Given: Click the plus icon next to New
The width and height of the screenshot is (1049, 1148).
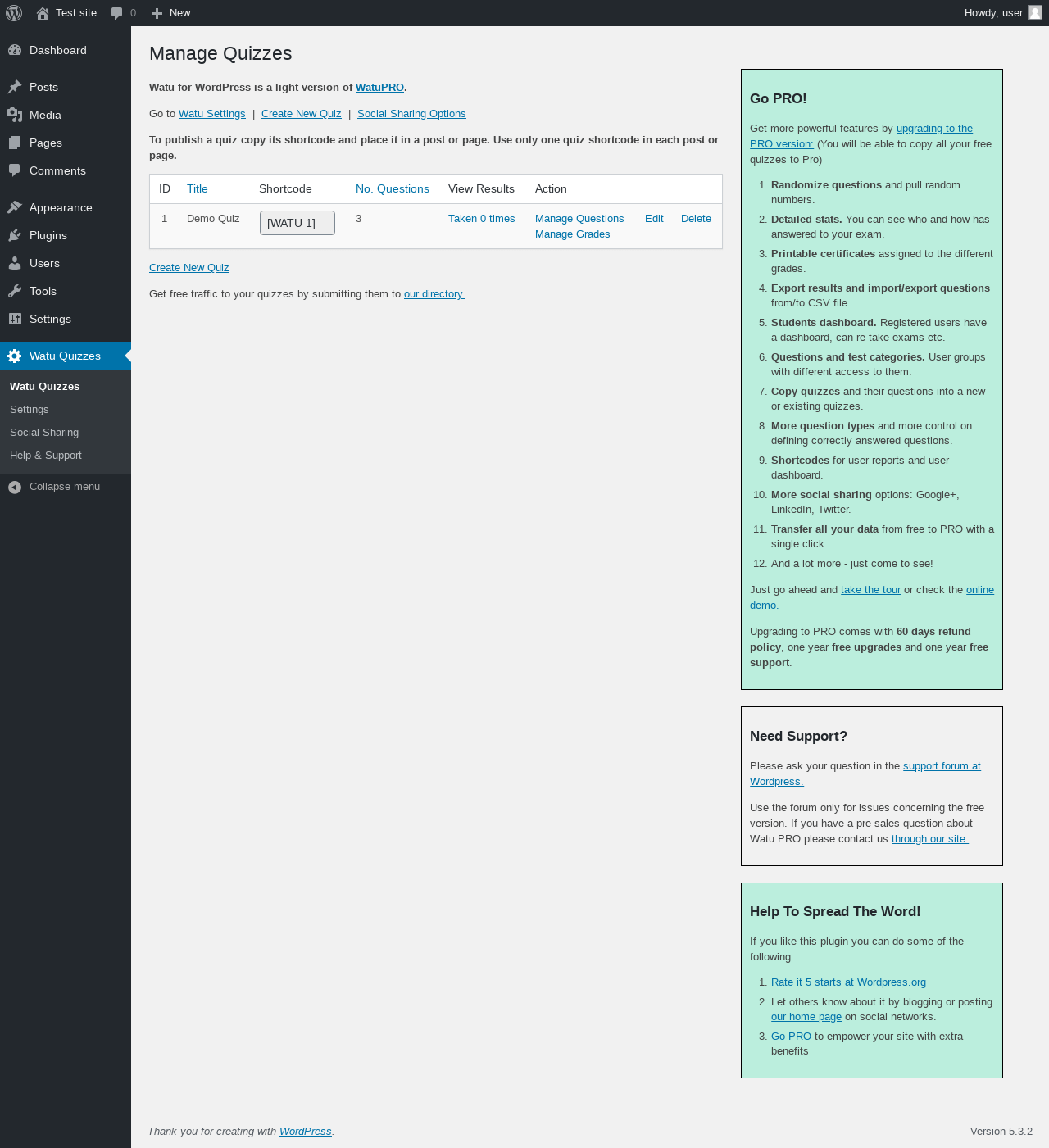Looking at the screenshot, I should [157, 13].
